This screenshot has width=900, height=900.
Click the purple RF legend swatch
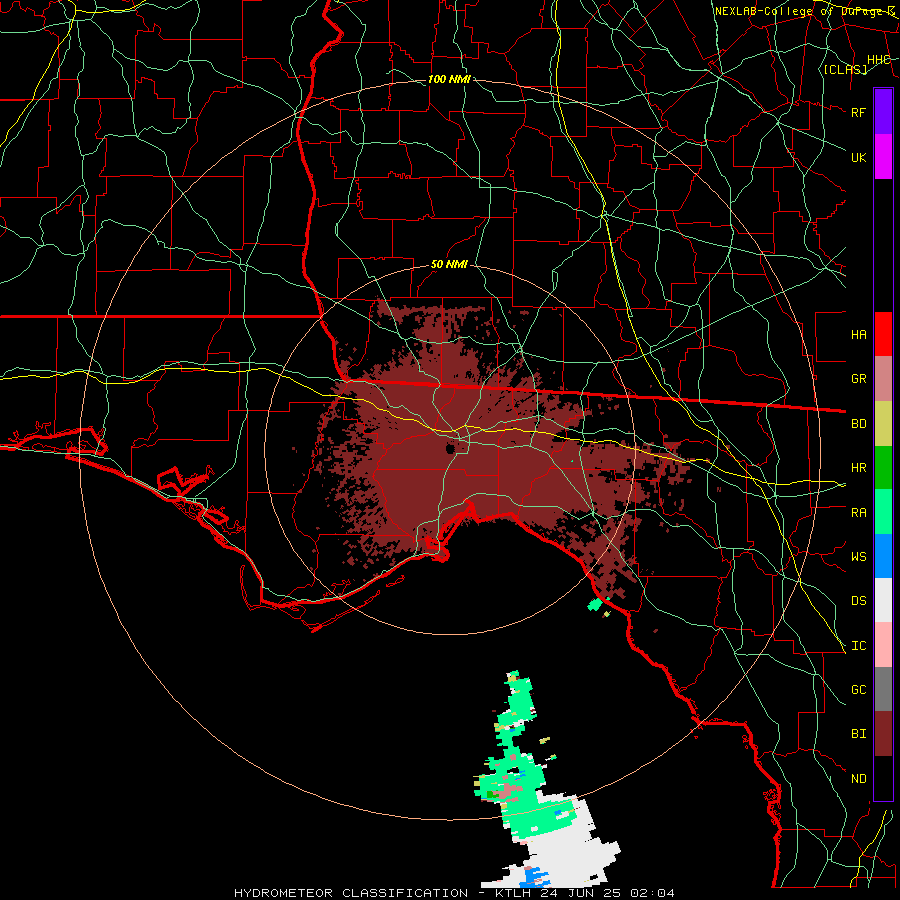883,112
